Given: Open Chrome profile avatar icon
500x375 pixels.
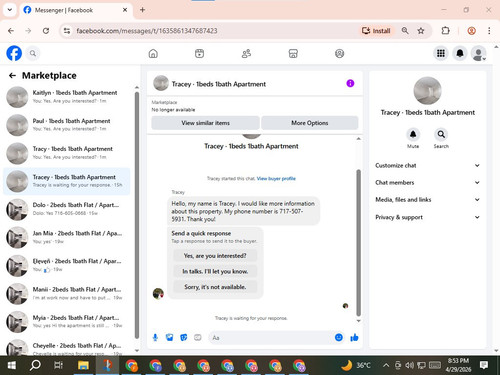Looking at the screenshot, I should pyautogui.click(x=471, y=31).
